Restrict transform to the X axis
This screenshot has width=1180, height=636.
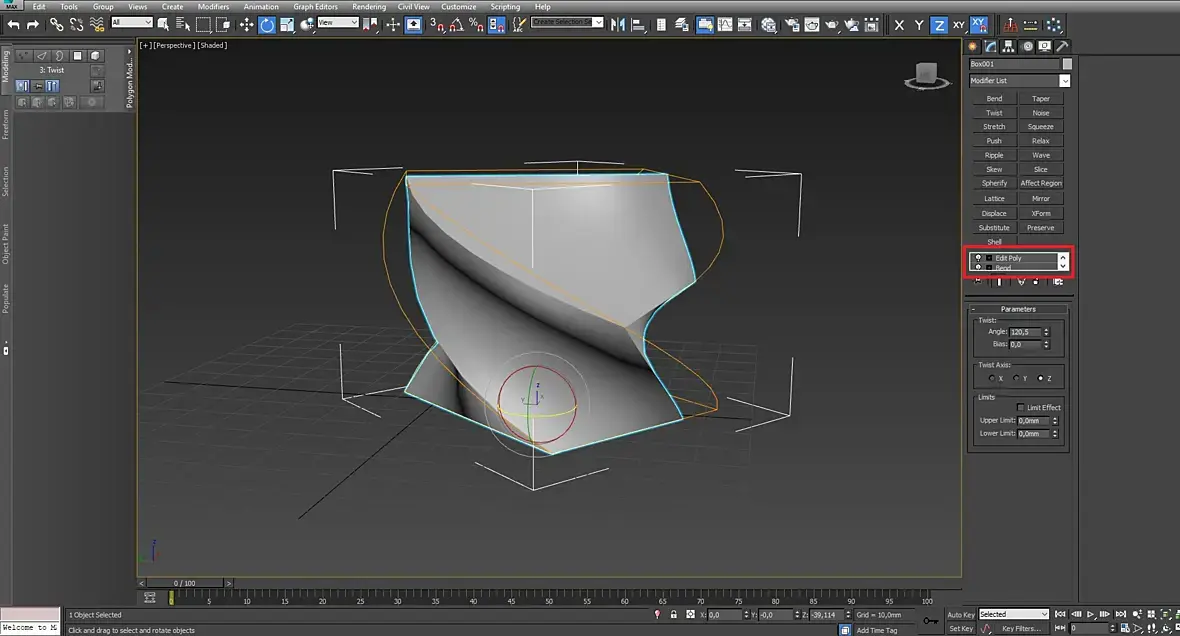pos(899,25)
